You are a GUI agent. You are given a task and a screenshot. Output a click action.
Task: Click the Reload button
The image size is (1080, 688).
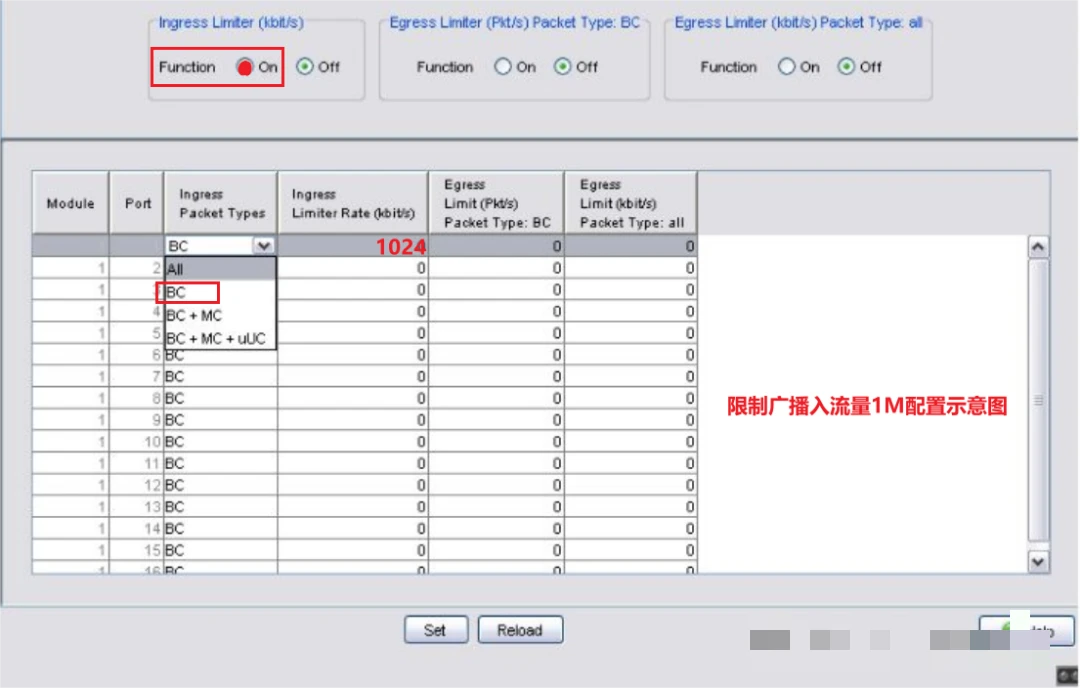(x=520, y=629)
